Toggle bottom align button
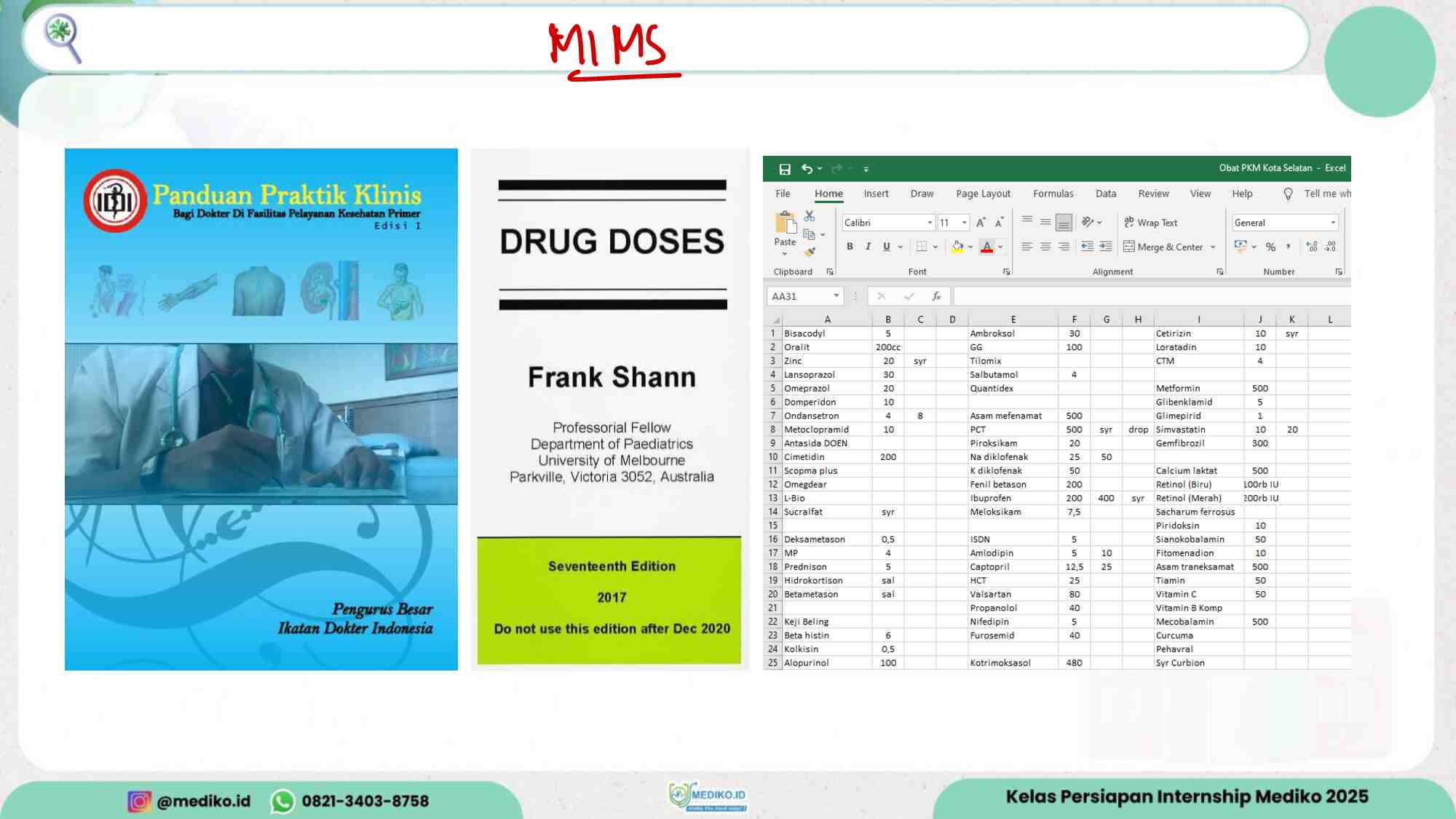Image resolution: width=1456 pixels, height=819 pixels. tap(1064, 221)
